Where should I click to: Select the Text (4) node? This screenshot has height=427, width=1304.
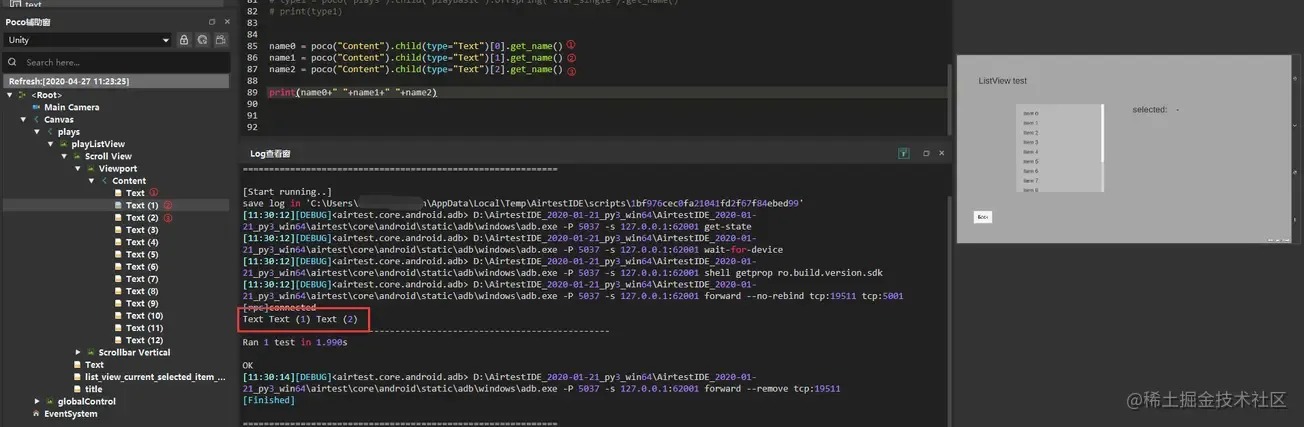(x=142, y=242)
